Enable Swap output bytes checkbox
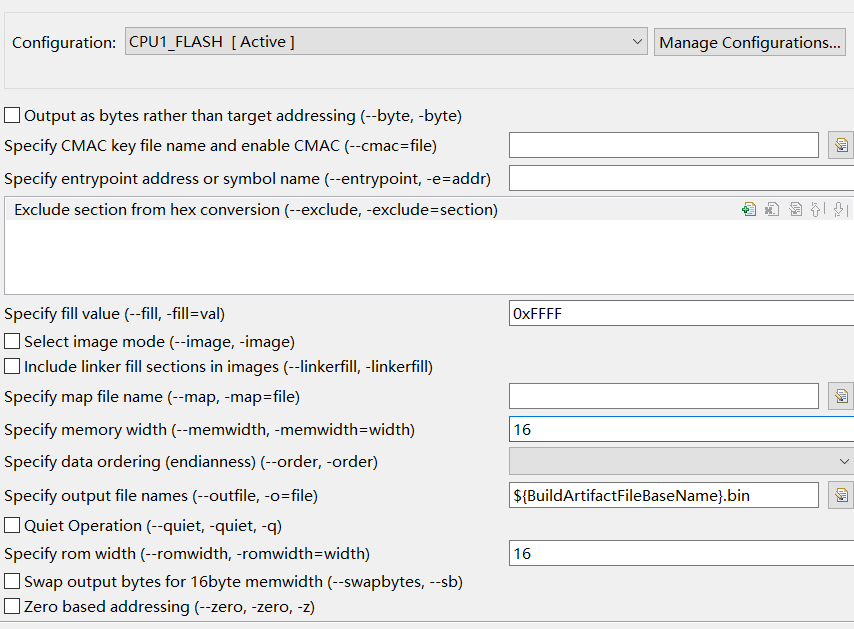The image size is (854, 629). tap(12, 582)
